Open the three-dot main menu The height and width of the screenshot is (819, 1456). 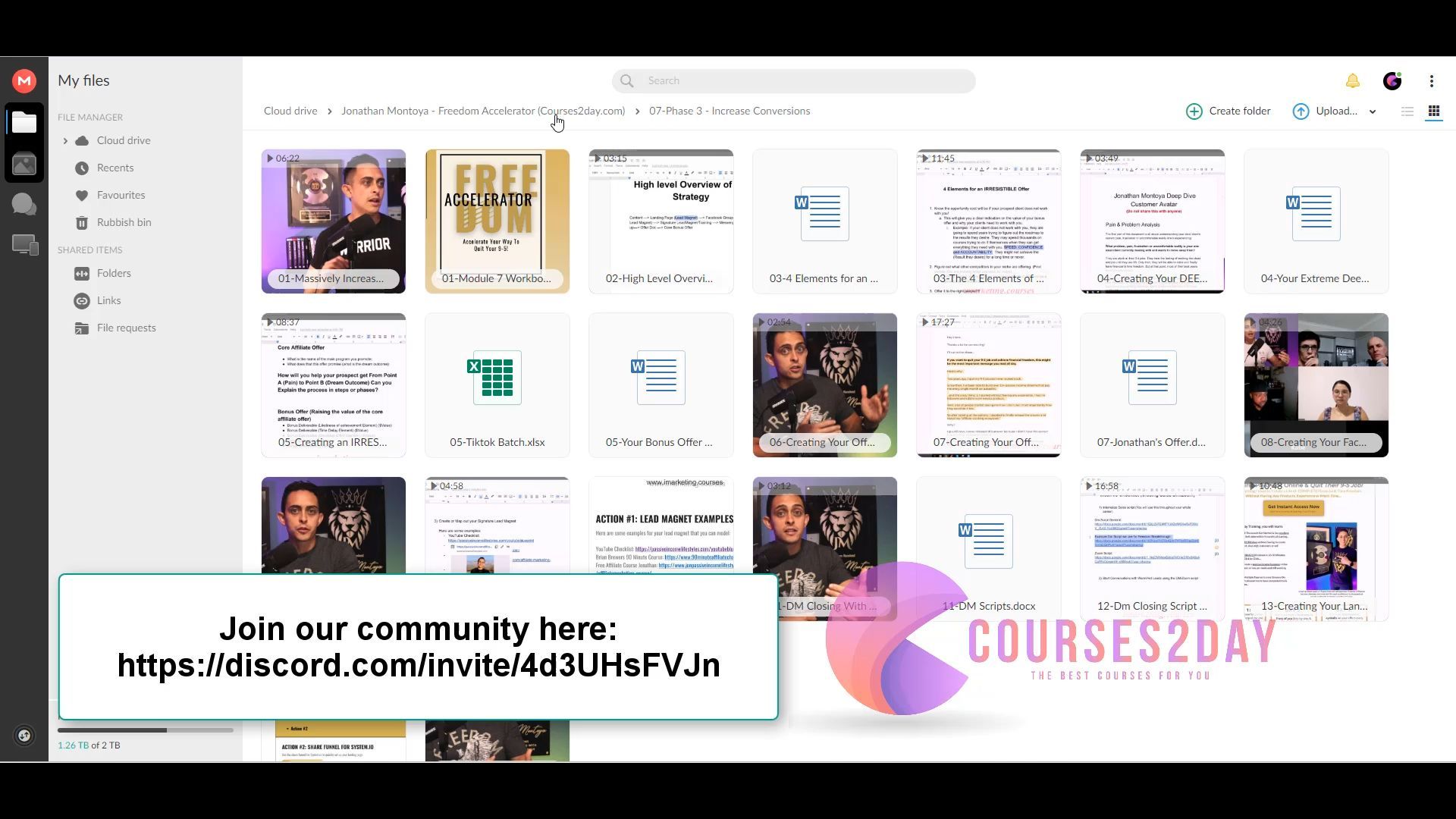click(1432, 80)
